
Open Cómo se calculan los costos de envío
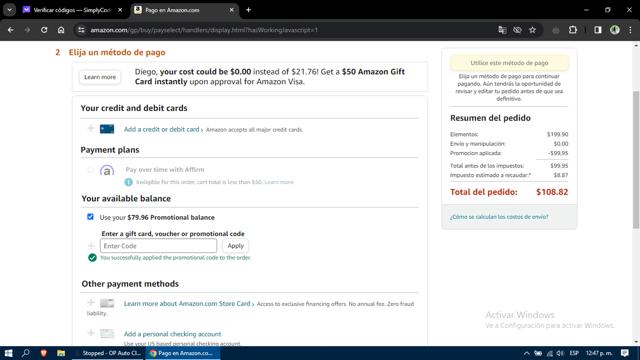click(x=499, y=217)
